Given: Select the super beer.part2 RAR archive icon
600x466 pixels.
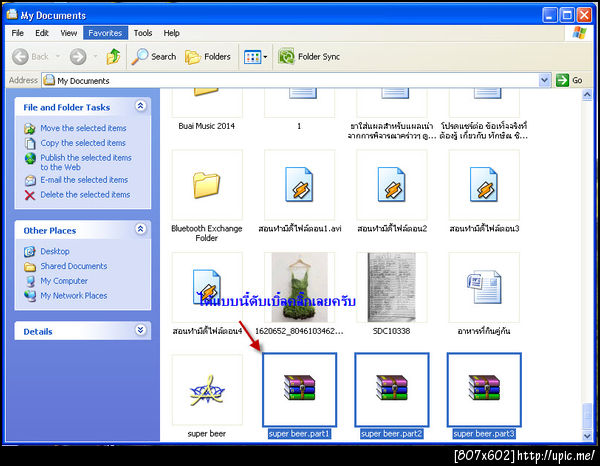Looking at the screenshot, I should tap(391, 388).
